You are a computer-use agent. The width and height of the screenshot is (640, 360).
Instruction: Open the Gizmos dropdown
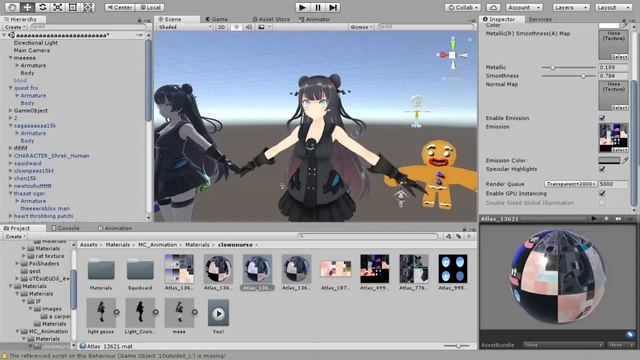361,27
